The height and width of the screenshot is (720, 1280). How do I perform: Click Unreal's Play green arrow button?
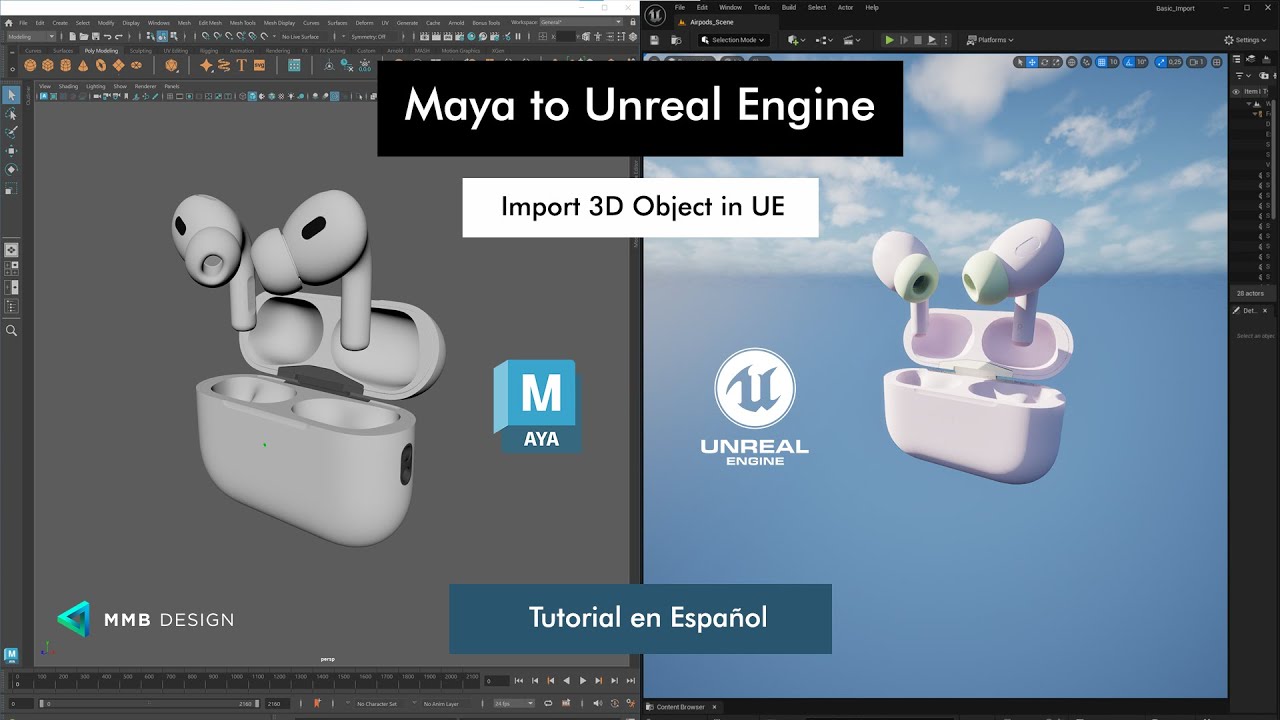tap(889, 40)
